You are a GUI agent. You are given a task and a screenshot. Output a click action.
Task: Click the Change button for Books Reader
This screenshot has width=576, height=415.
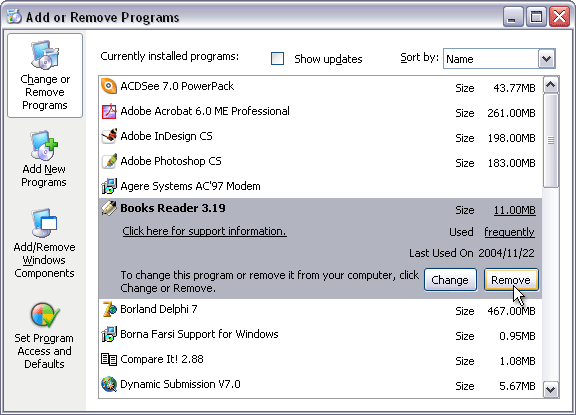point(450,280)
